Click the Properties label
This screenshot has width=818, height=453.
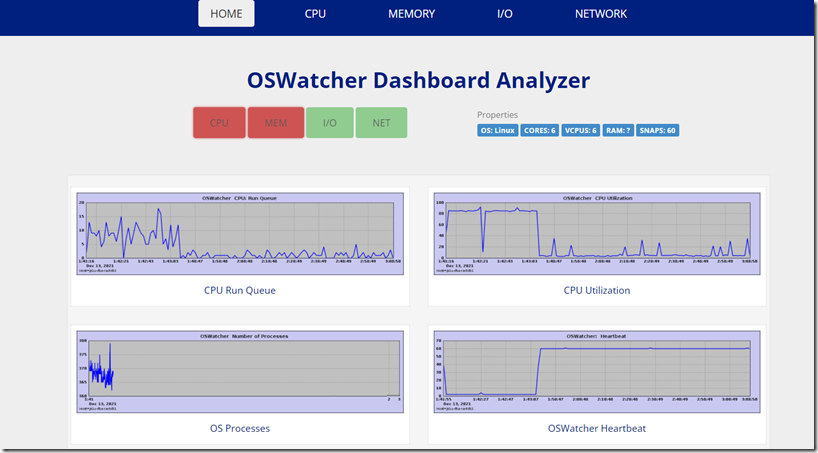(x=498, y=115)
